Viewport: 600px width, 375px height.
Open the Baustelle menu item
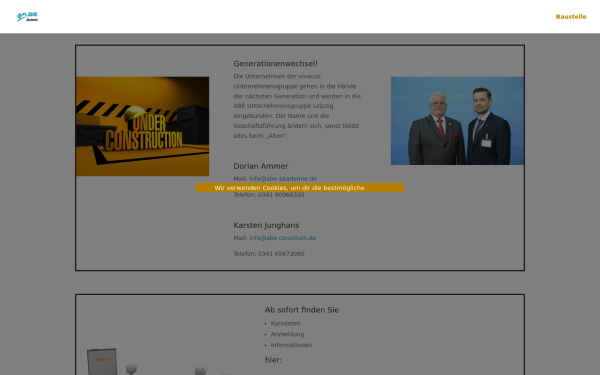(x=571, y=16)
